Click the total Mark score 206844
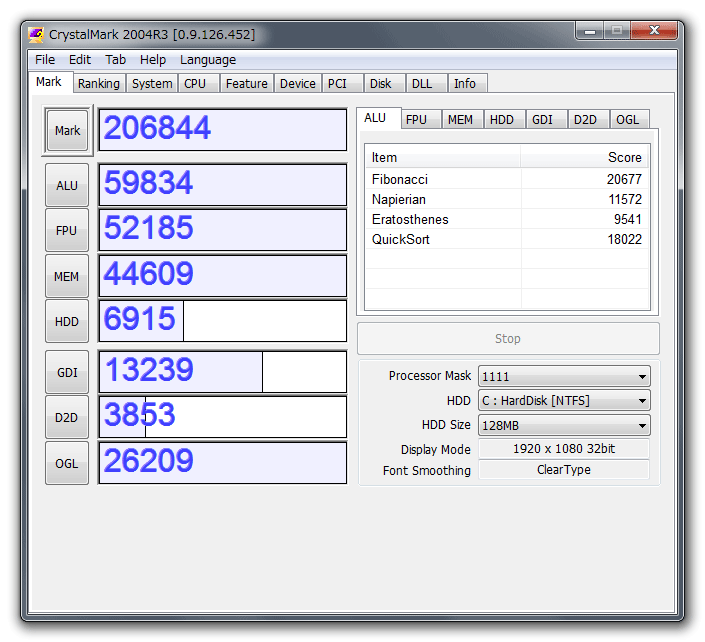Screen dimensions: 705x642 click(223, 129)
